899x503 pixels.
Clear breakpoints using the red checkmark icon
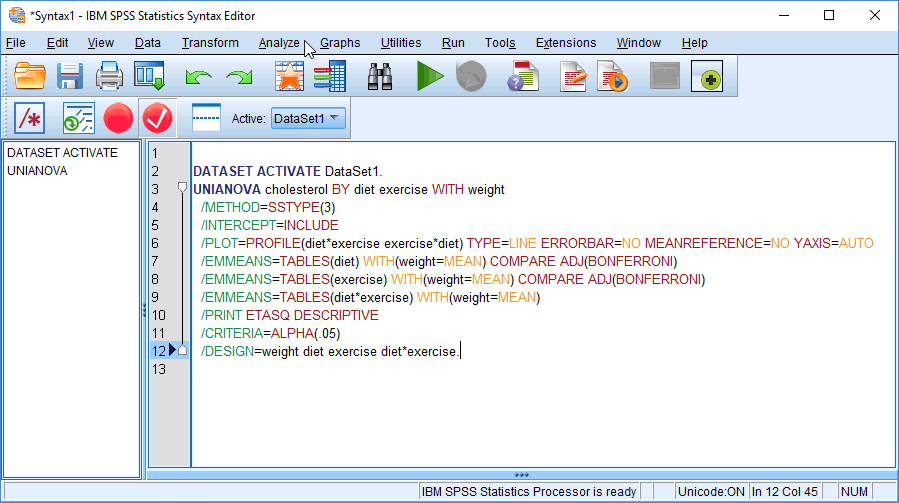[157, 118]
